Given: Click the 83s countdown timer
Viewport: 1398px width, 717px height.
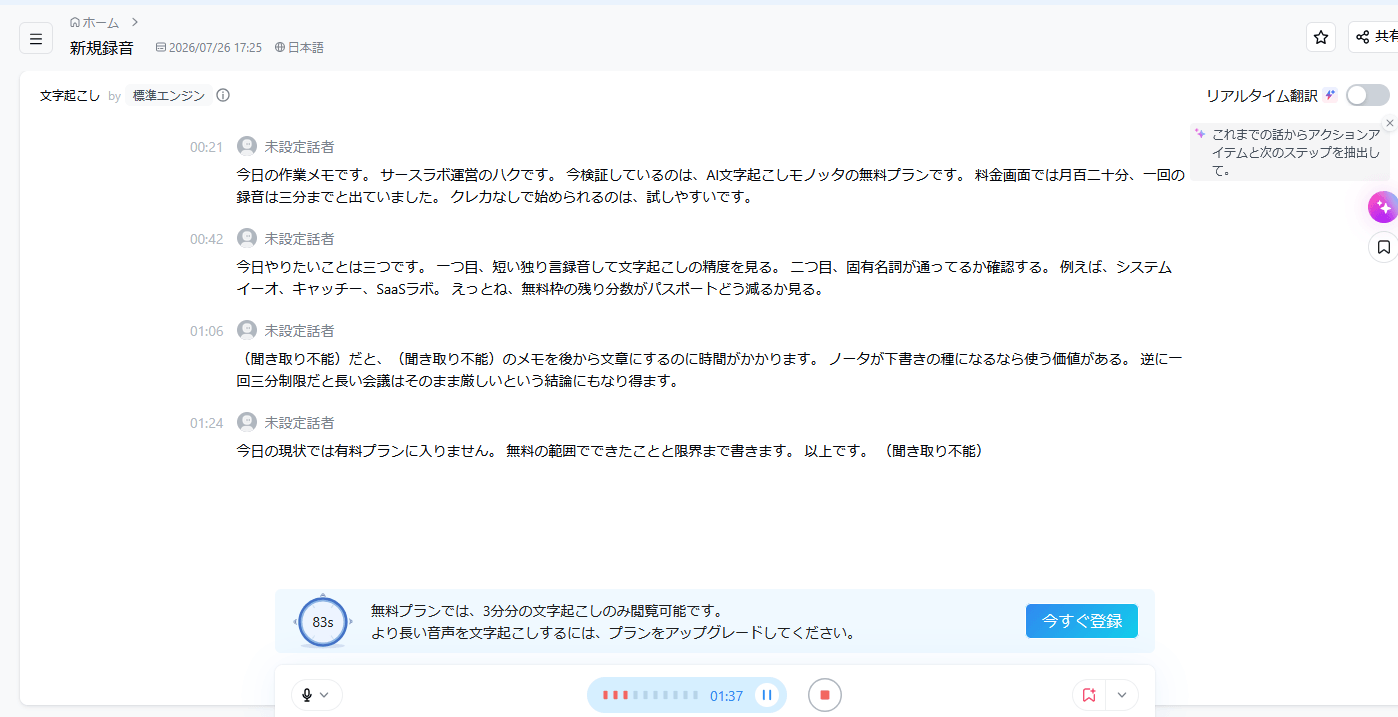Looking at the screenshot, I should [323, 622].
